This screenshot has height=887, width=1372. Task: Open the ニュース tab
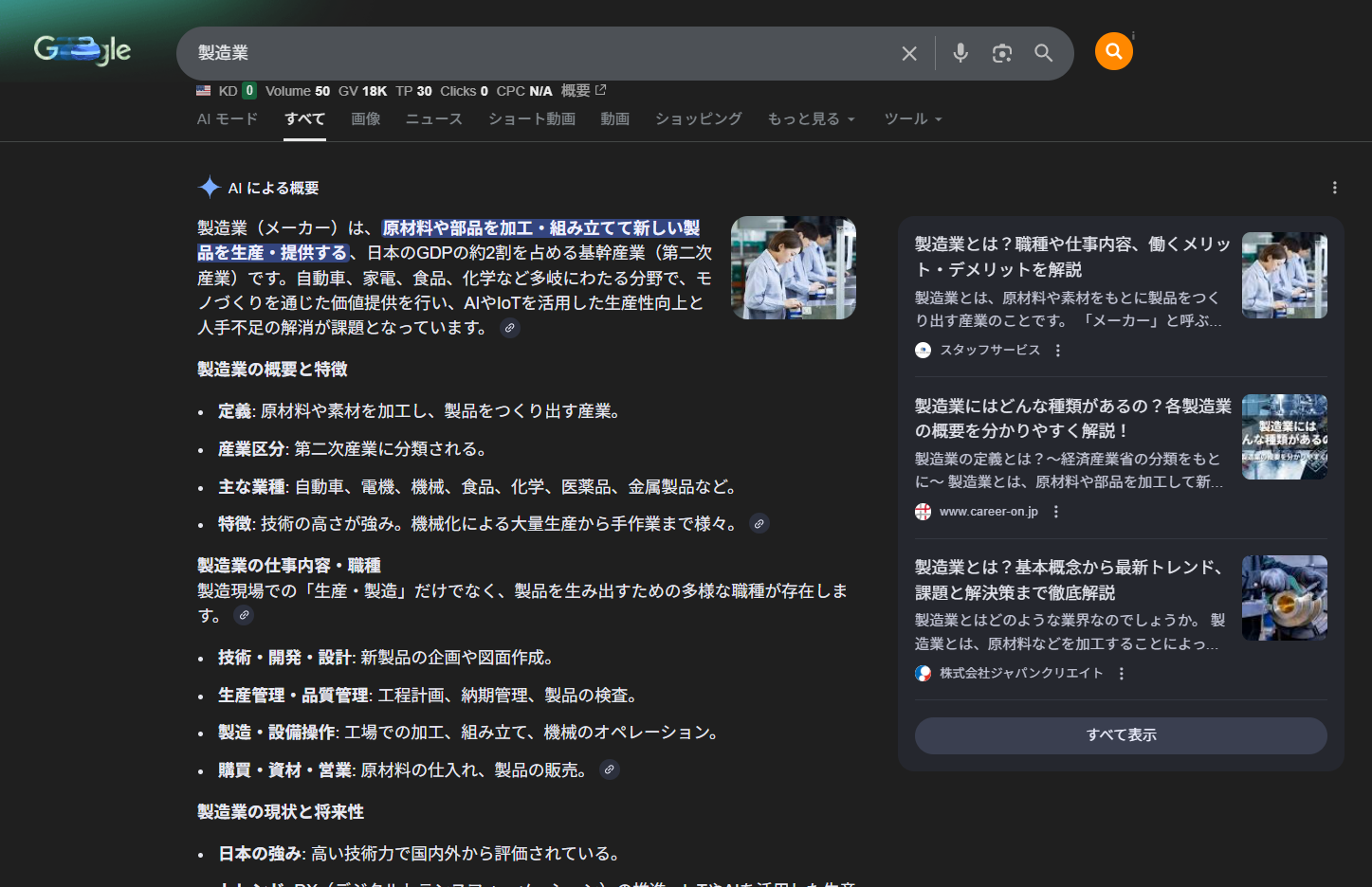coord(433,118)
